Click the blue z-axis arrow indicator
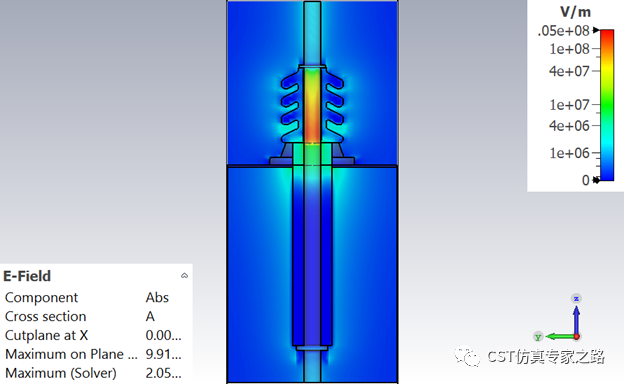Image resolution: width=624 pixels, height=384 pixels. pyautogui.click(x=576, y=318)
